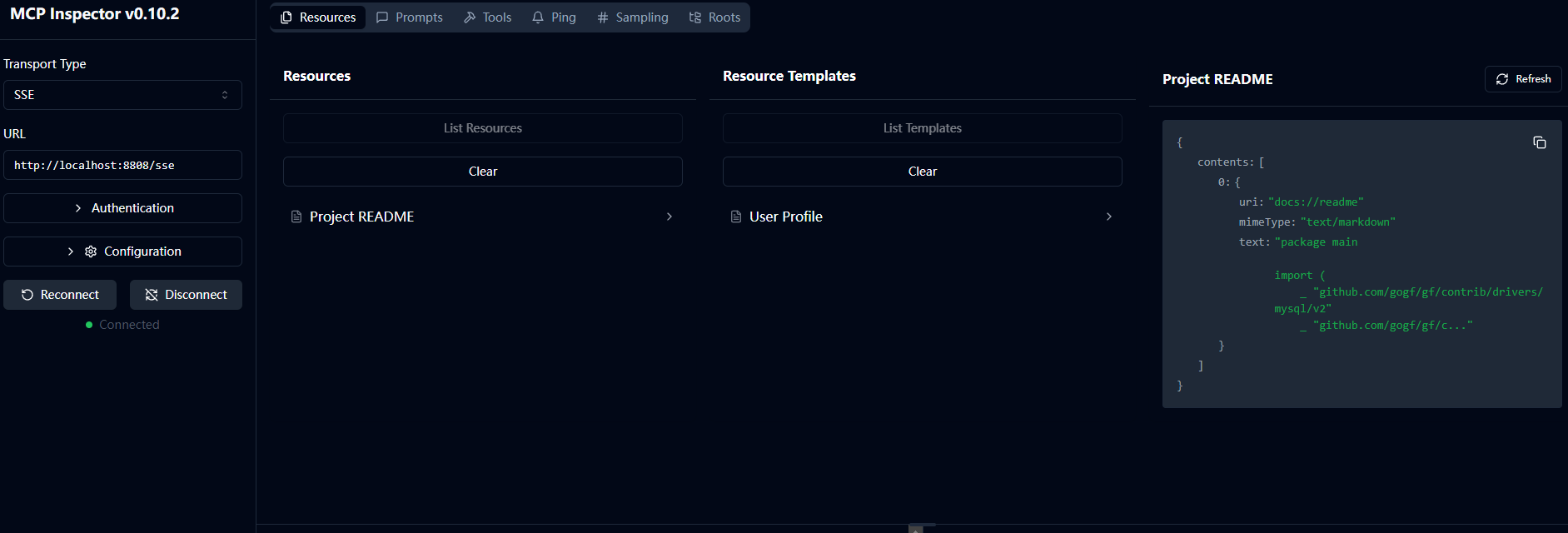Screen dimensions: 1568x533
Task: Click the file icon beside Project README
Action: coord(296,217)
